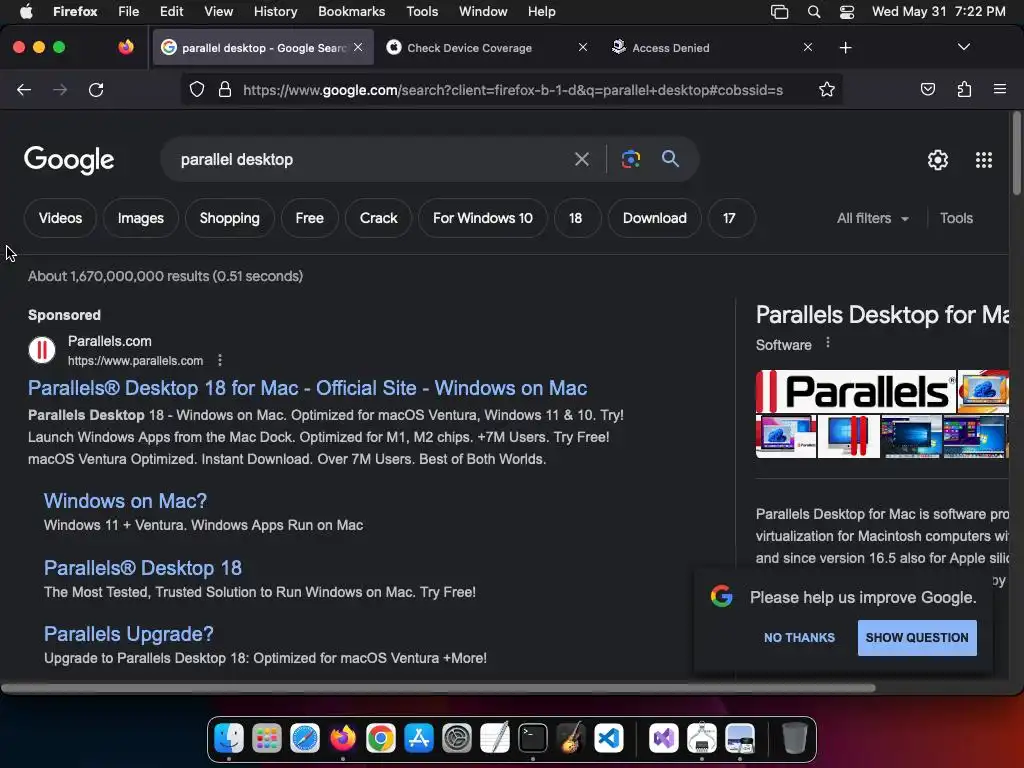Launch Visual Studio Code from the dock
The image size is (1024, 768).
[609, 739]
